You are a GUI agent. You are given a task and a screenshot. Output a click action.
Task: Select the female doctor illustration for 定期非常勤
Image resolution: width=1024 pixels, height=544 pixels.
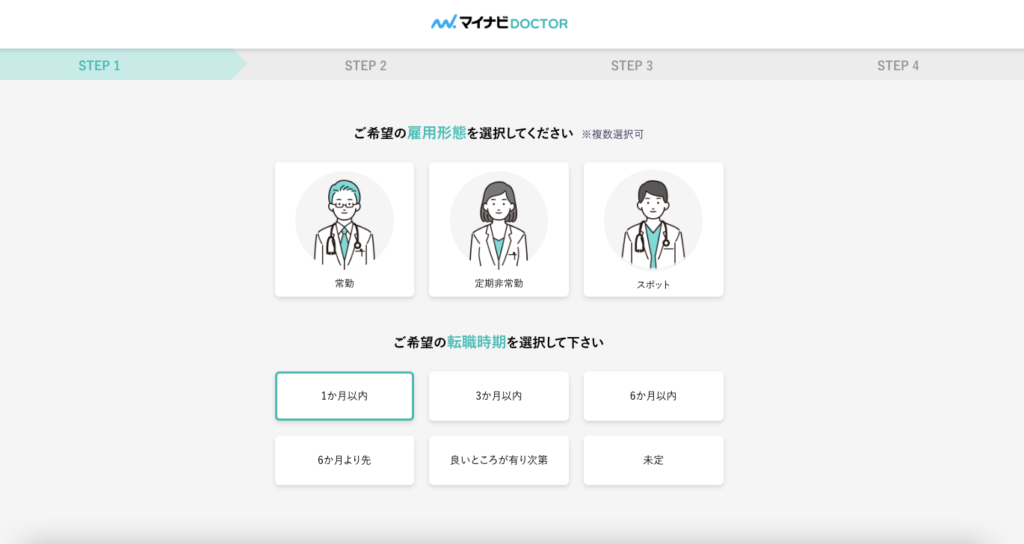498,221
